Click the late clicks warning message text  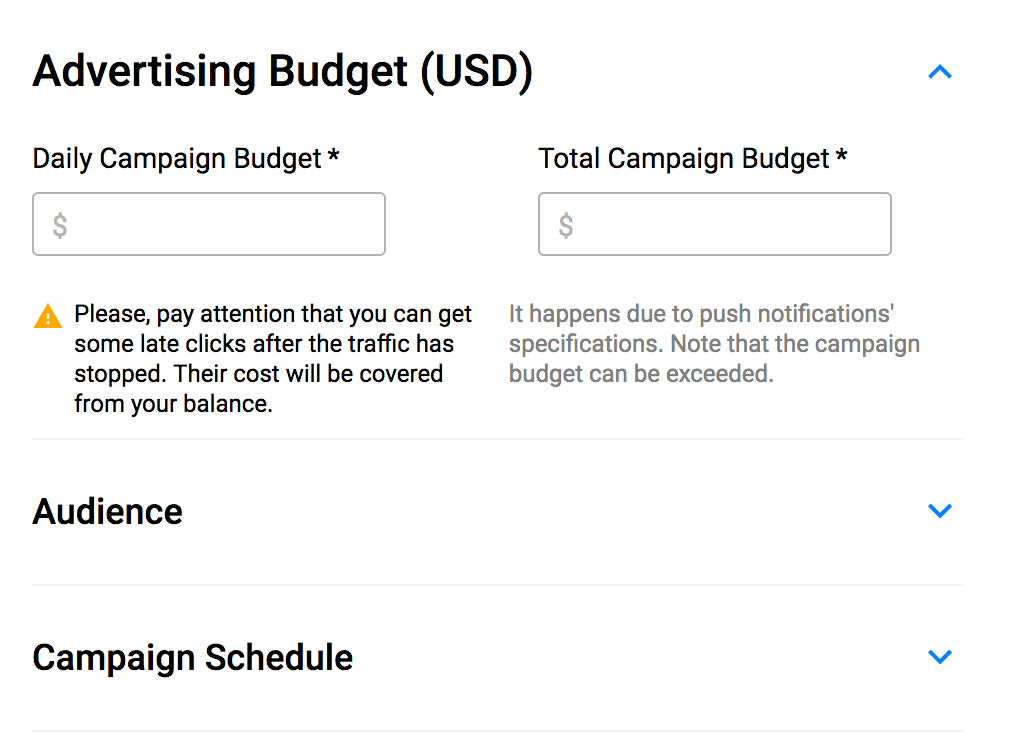point(270,353)
